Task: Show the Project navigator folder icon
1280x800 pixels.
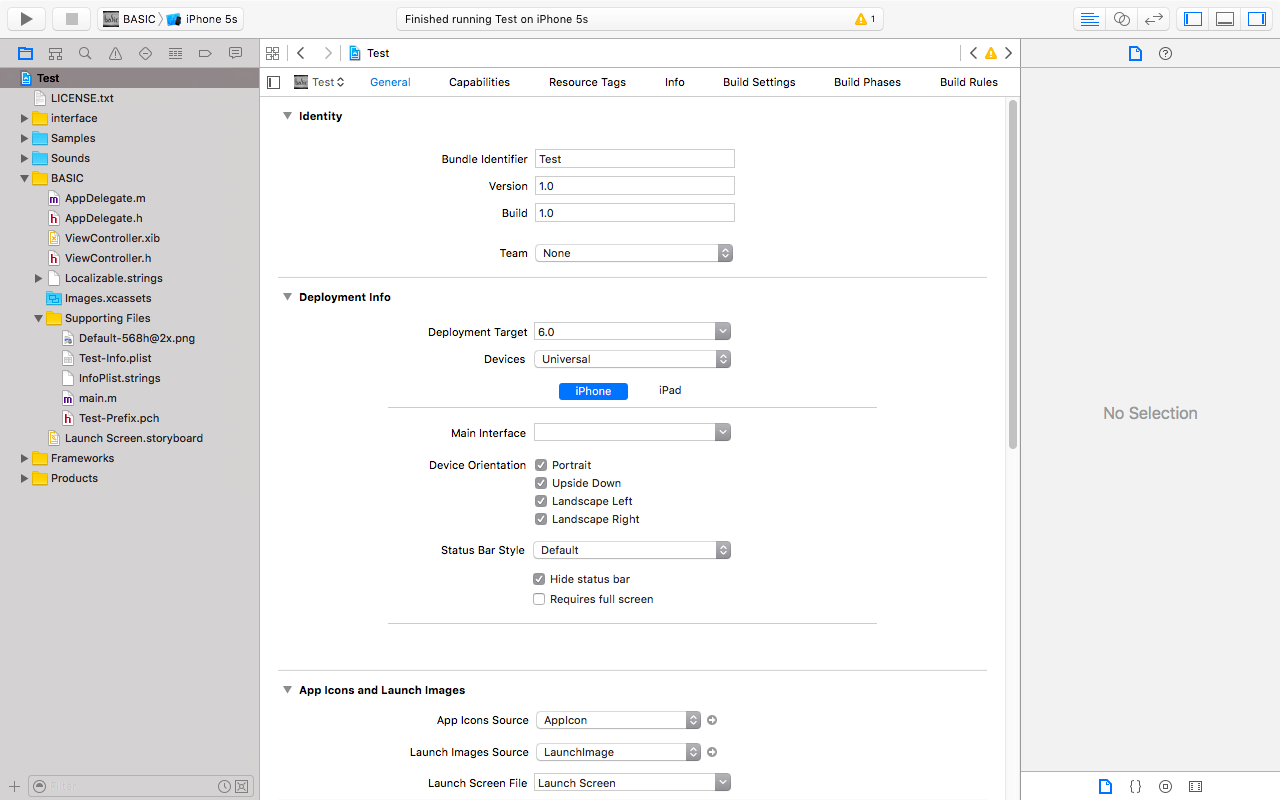Action: point(26,53)
